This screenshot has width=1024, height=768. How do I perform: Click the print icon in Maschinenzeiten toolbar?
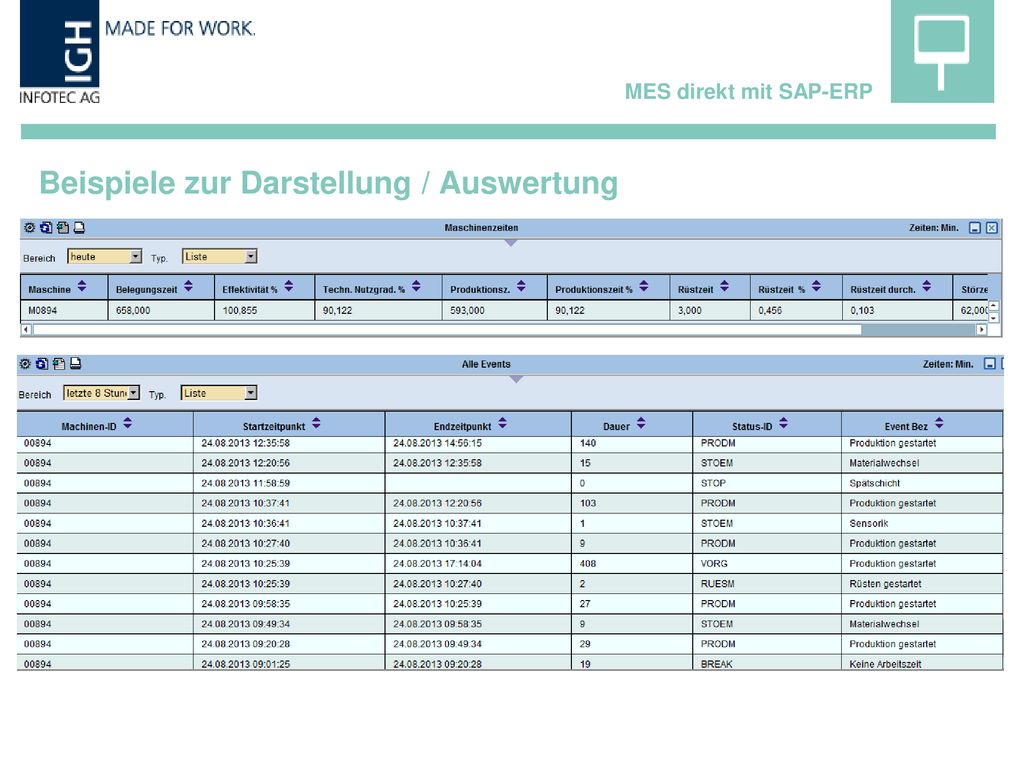click(79, 227)
